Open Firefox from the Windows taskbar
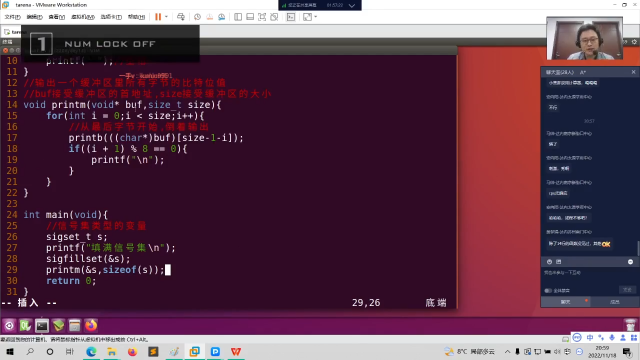This screenshot has height=360, width=640. point(132,351)
